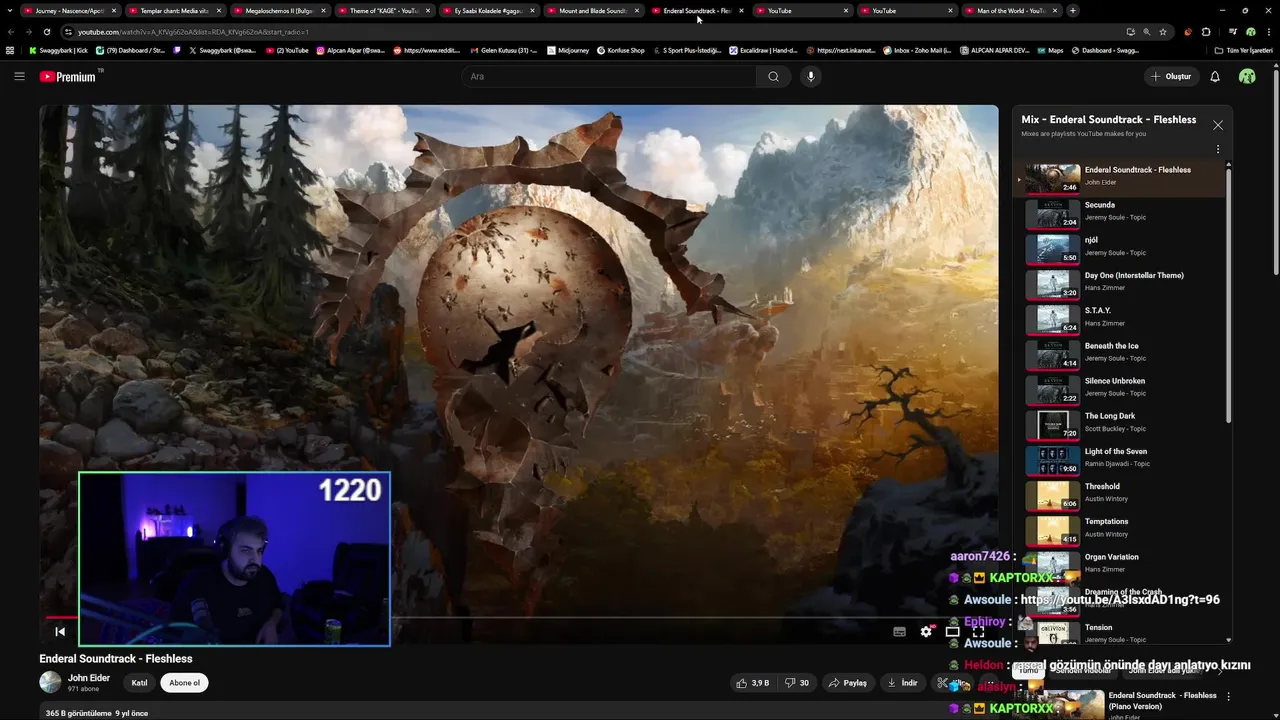Open the John Eider channel name link
The width and height of the screenshot is (1280, 720).
point(89,678)
